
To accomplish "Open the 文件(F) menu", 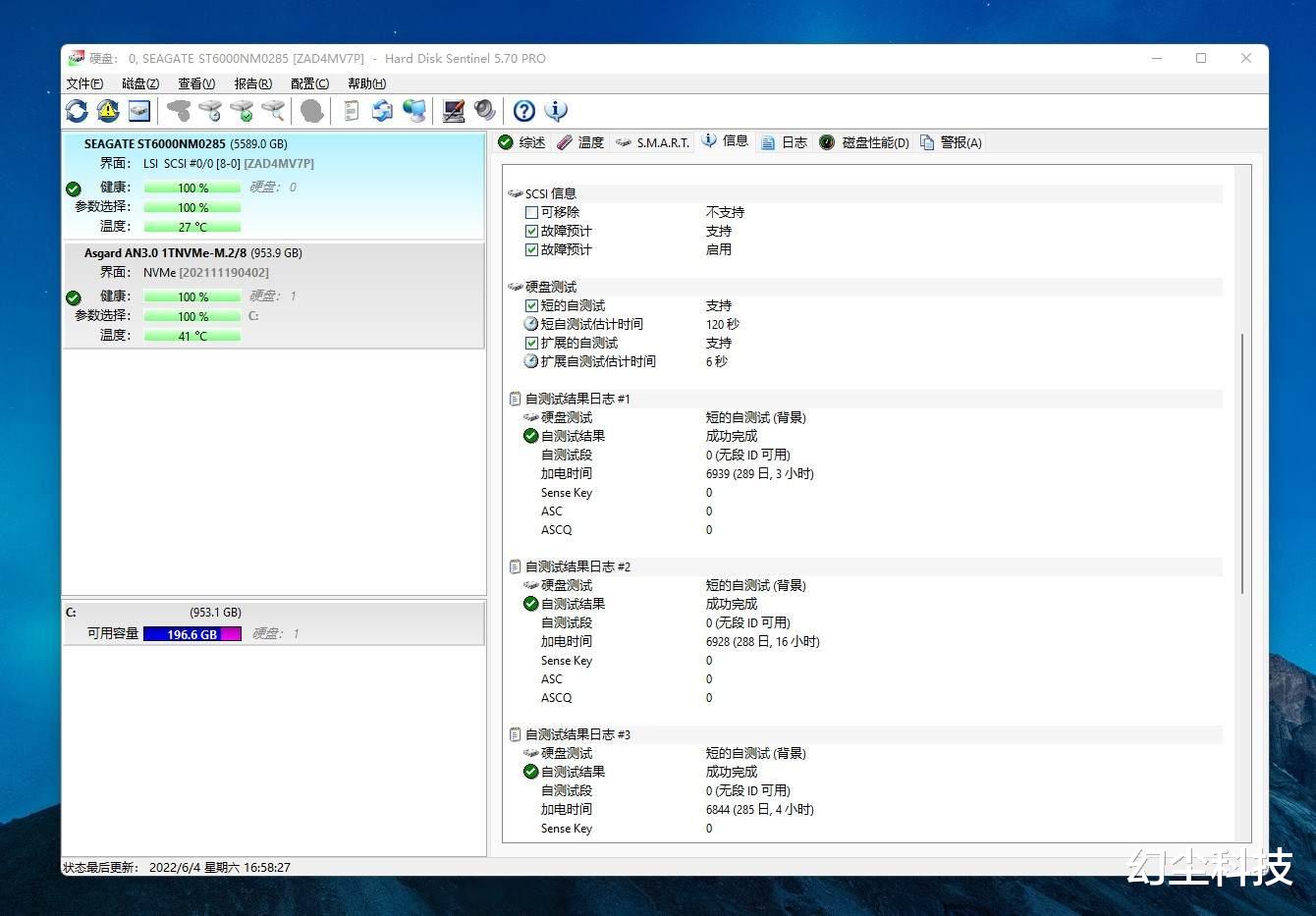I will click(84, 83).
